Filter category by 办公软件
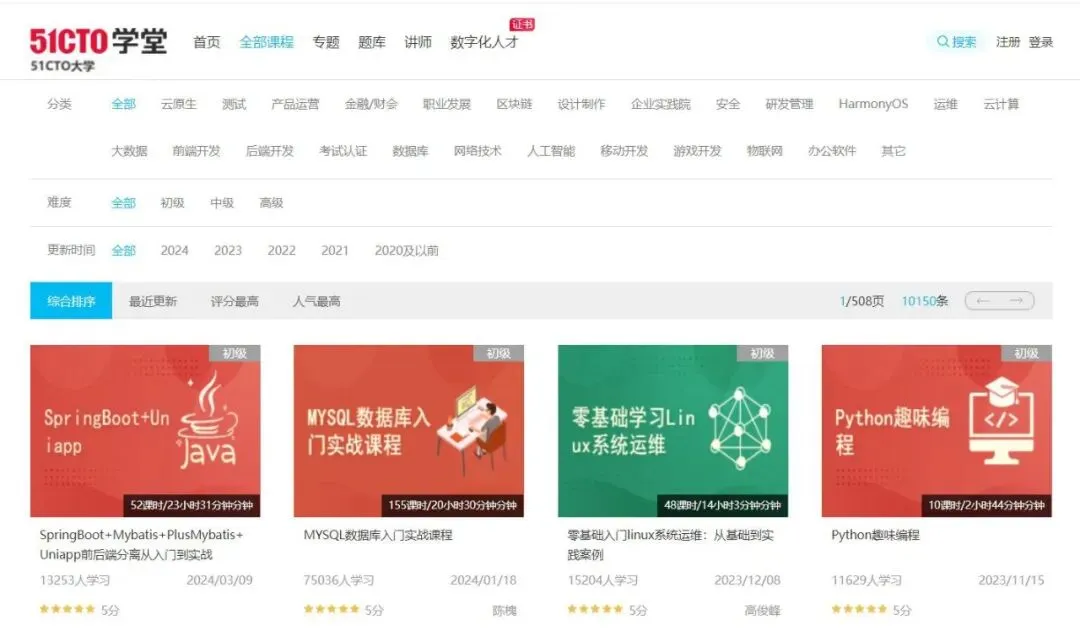 (832, 151)
